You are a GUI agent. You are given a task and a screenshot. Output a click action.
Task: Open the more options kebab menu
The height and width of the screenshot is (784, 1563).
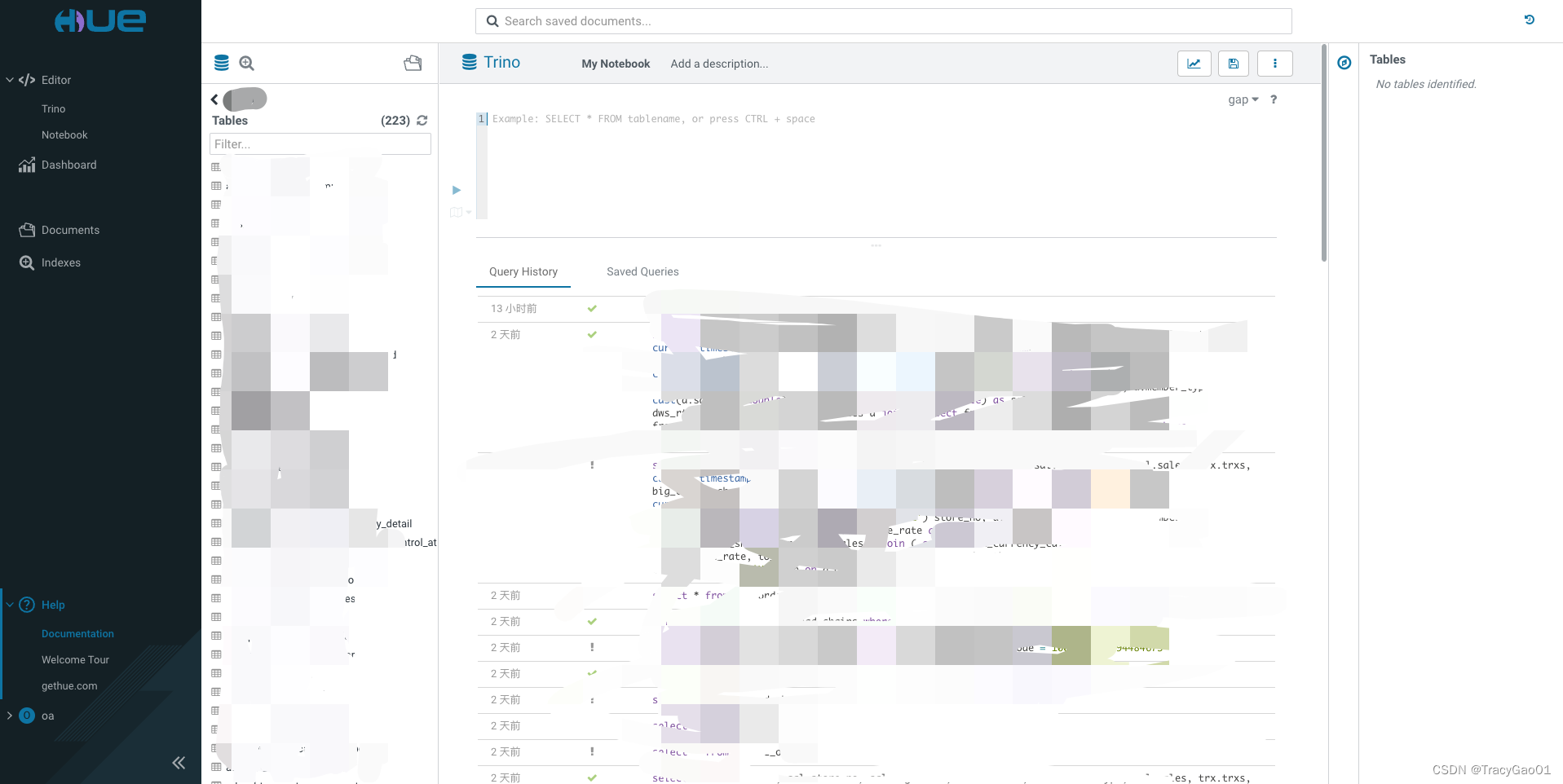[1275, 64]
